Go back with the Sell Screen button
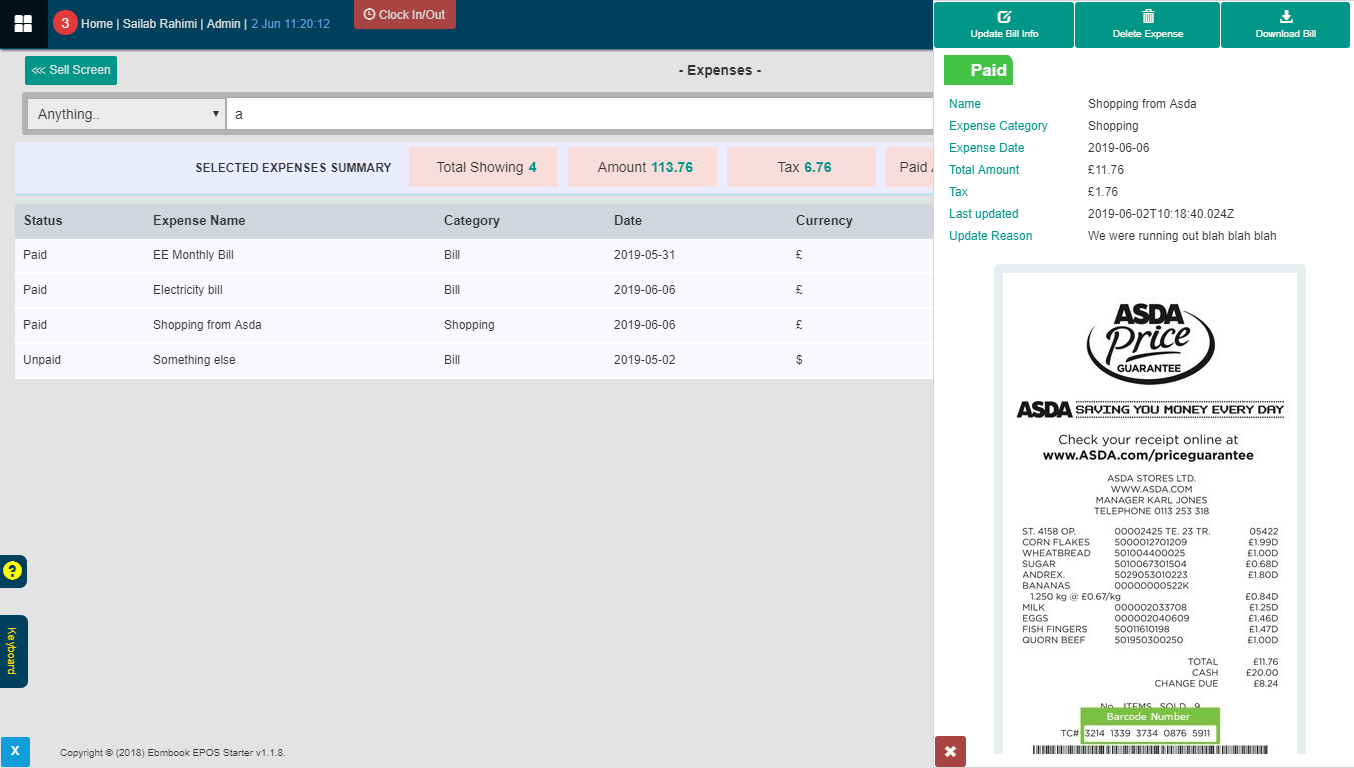This screenshot has height=768, width=1354. (71, 70)
